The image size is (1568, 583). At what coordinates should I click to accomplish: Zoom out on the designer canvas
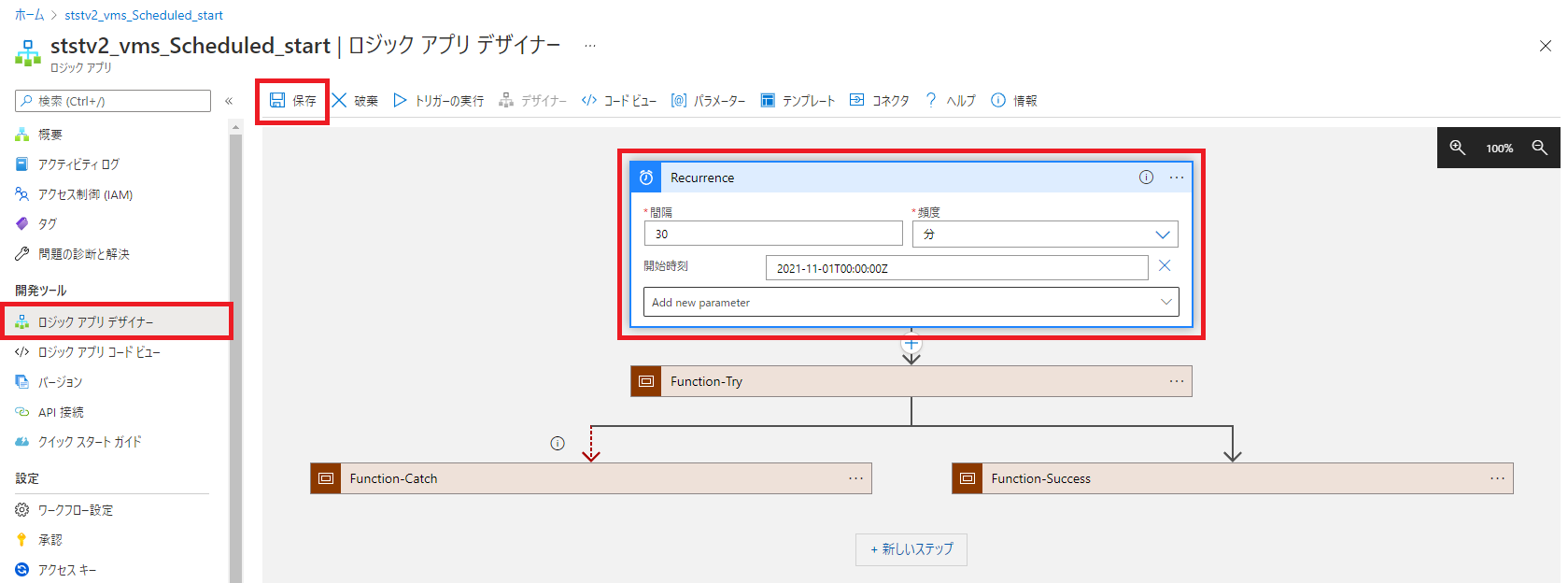click(1540, 148)
